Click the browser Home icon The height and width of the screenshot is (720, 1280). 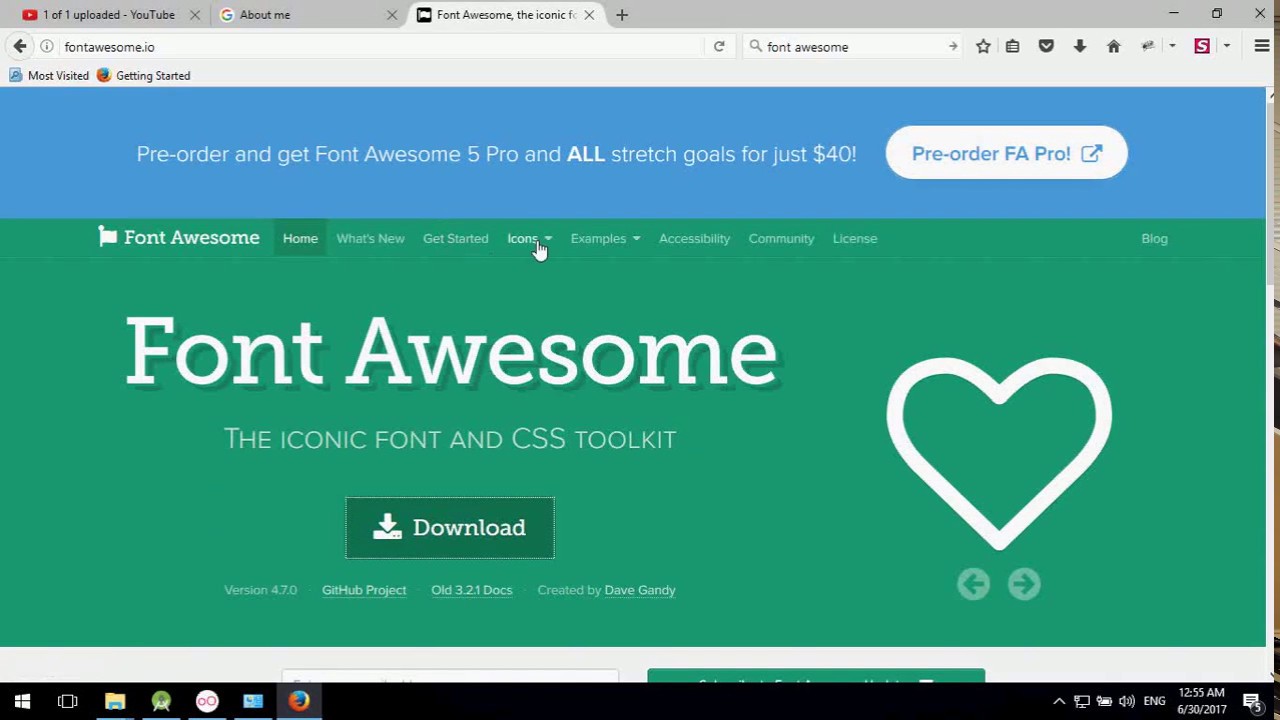1113,46
